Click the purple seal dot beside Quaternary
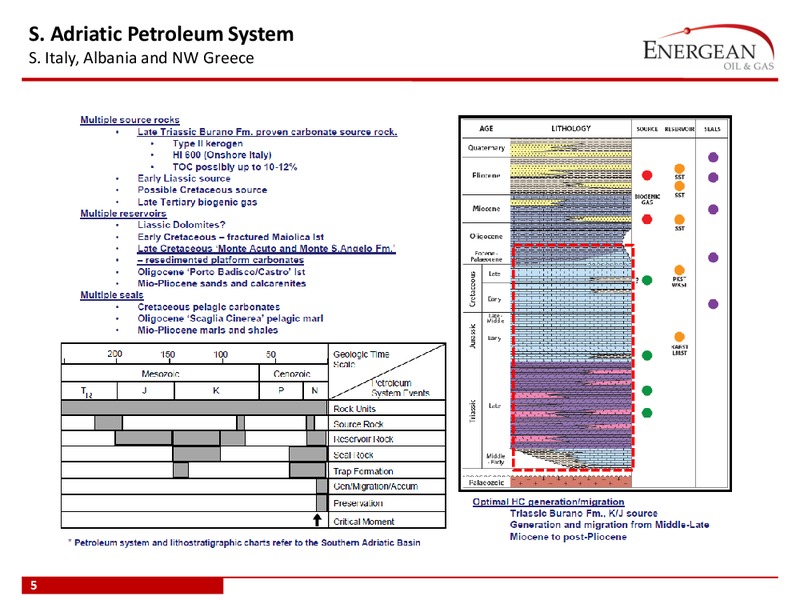The height and width of the screenshot is (600, 800). 713,157
